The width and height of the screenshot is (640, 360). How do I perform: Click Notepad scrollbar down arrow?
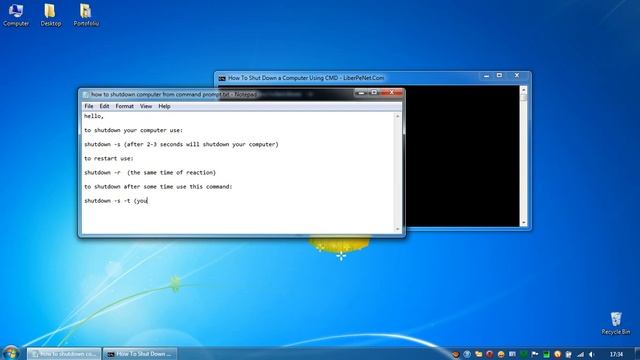pos(398,229)
